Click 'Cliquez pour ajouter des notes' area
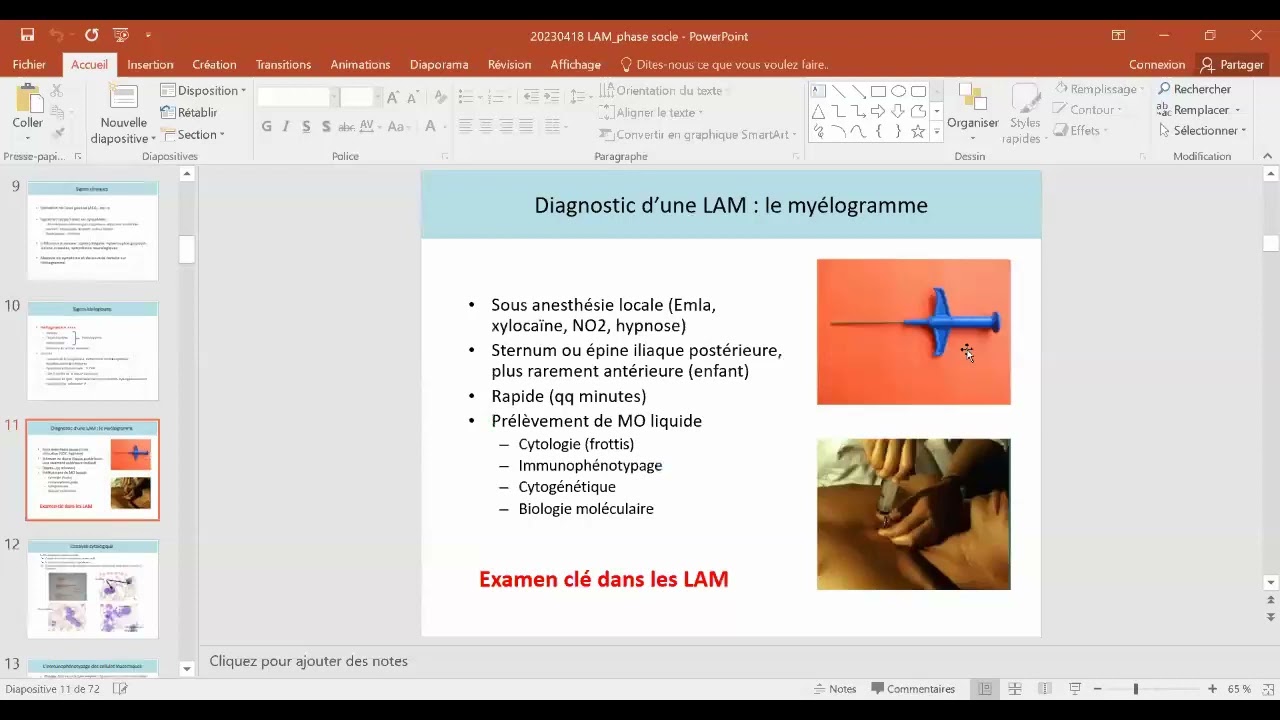The height and width of the screenshot is (720, 1280). click(x=308, y=661)
